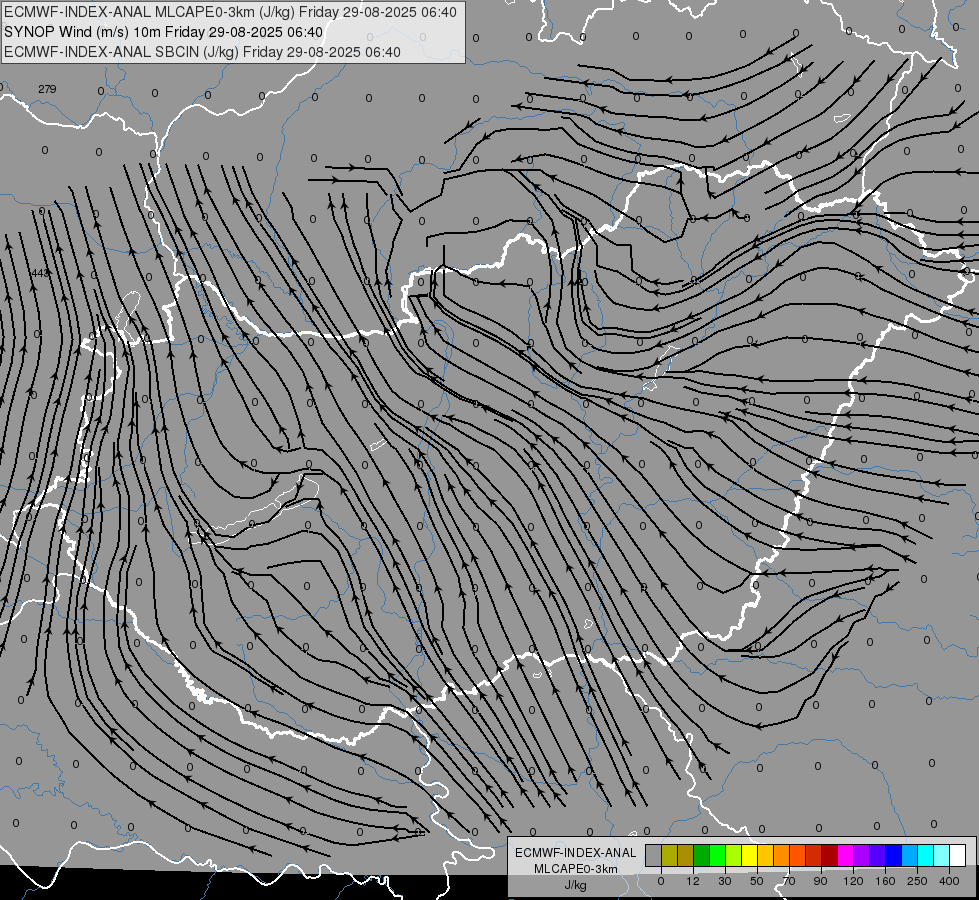
Task: Click the red legend swatch left of 90
Action: coord(814,855)
